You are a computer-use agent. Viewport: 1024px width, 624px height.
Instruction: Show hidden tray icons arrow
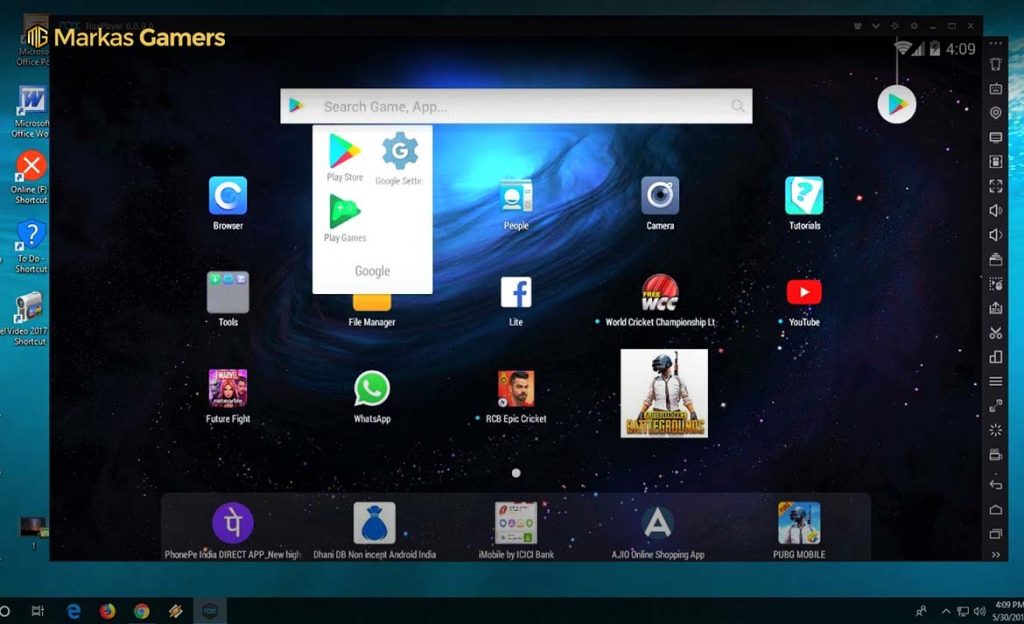click(945, 612)
